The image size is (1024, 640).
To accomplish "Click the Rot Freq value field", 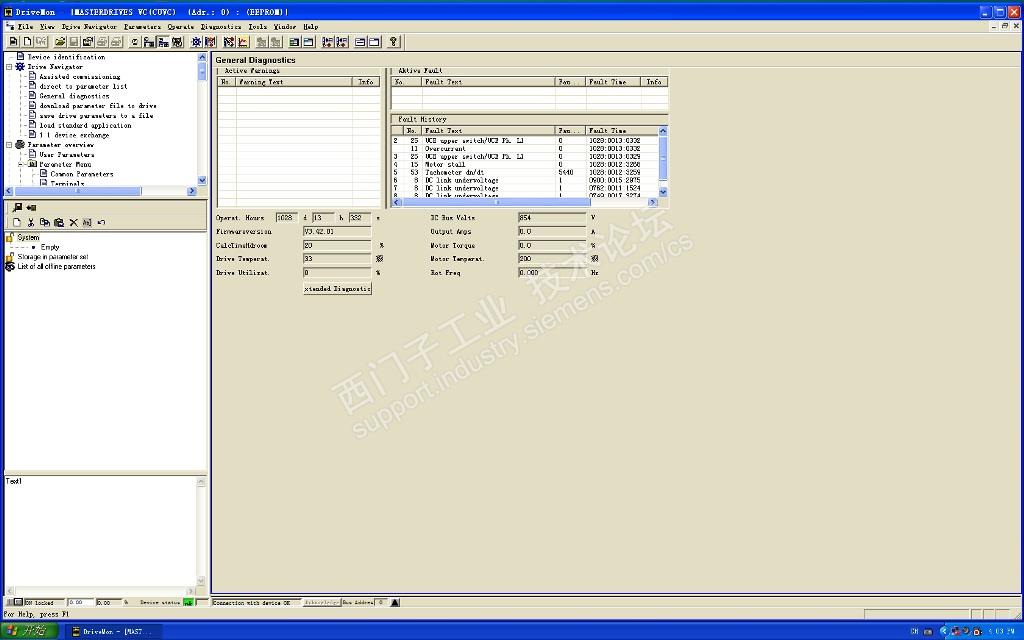I will point(552,272).
